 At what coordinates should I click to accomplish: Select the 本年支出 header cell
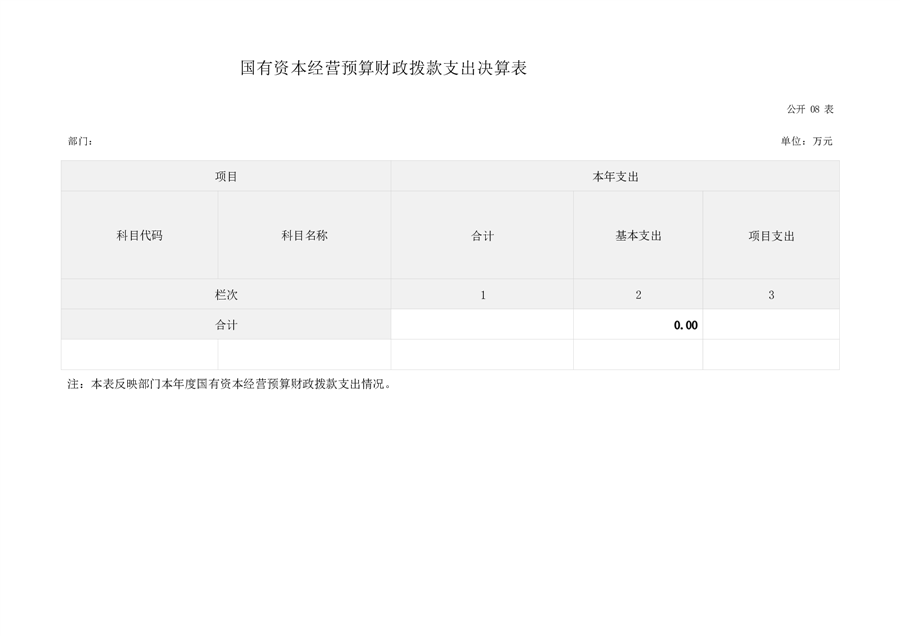click(615, 176)
